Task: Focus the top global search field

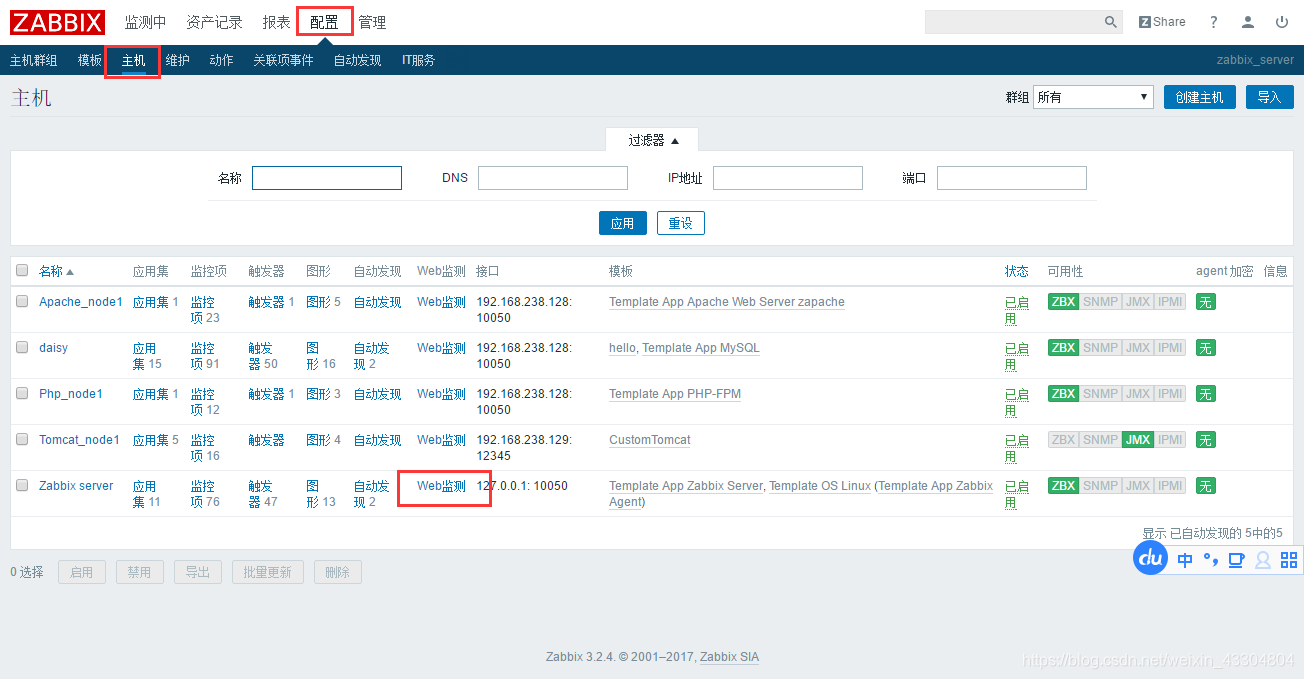Action: (x=1012, y=22)
